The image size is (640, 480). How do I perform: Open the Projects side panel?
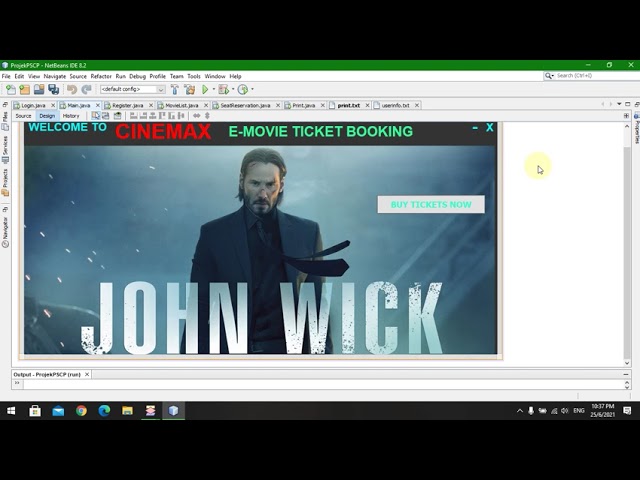(x=5, y=183)
